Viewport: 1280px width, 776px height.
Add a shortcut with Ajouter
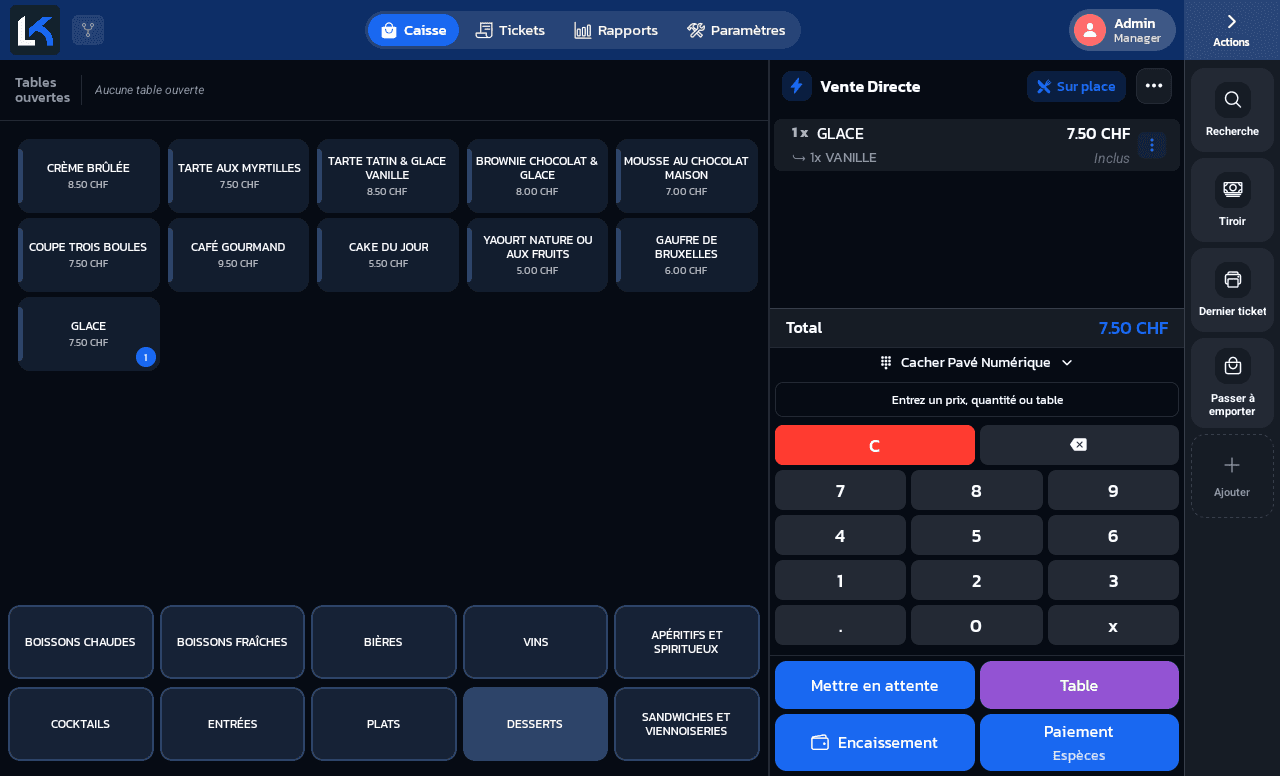pyautogui.click(x=1232, y=476)
